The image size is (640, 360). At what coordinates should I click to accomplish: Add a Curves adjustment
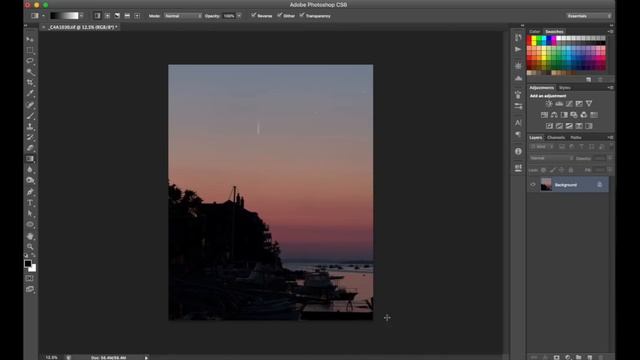569,104
